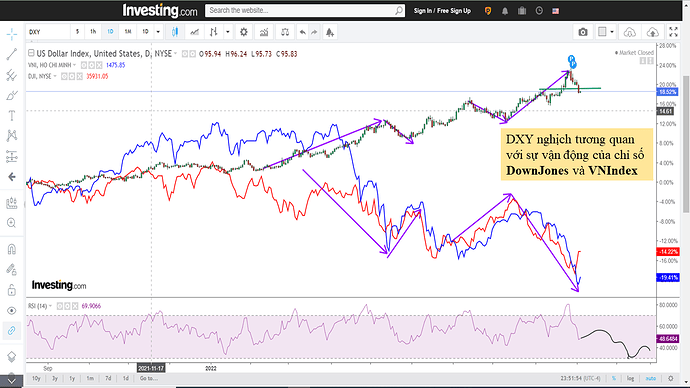The image size is (690, 388).
Task: Set chart range to 1m
Action: coord(90,378)
